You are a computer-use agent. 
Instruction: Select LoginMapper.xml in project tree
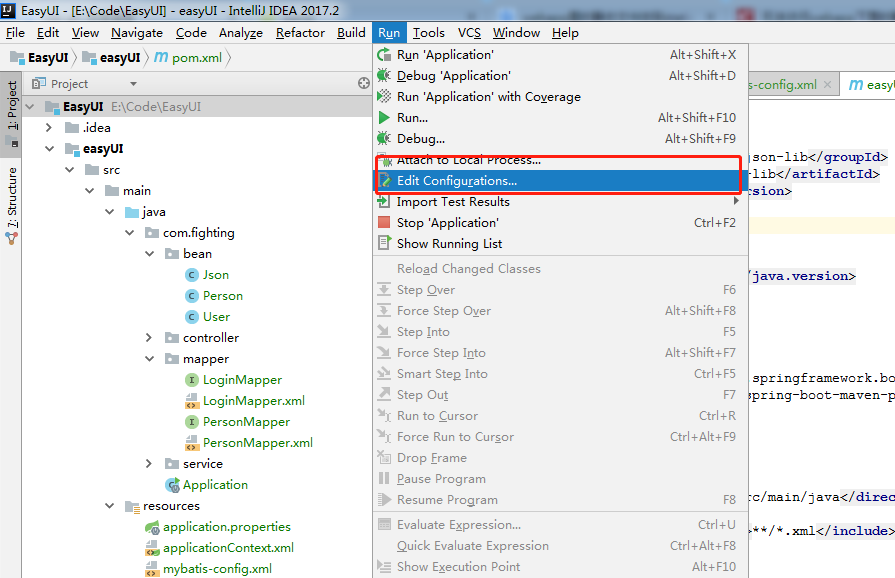(x=253, y=401)
